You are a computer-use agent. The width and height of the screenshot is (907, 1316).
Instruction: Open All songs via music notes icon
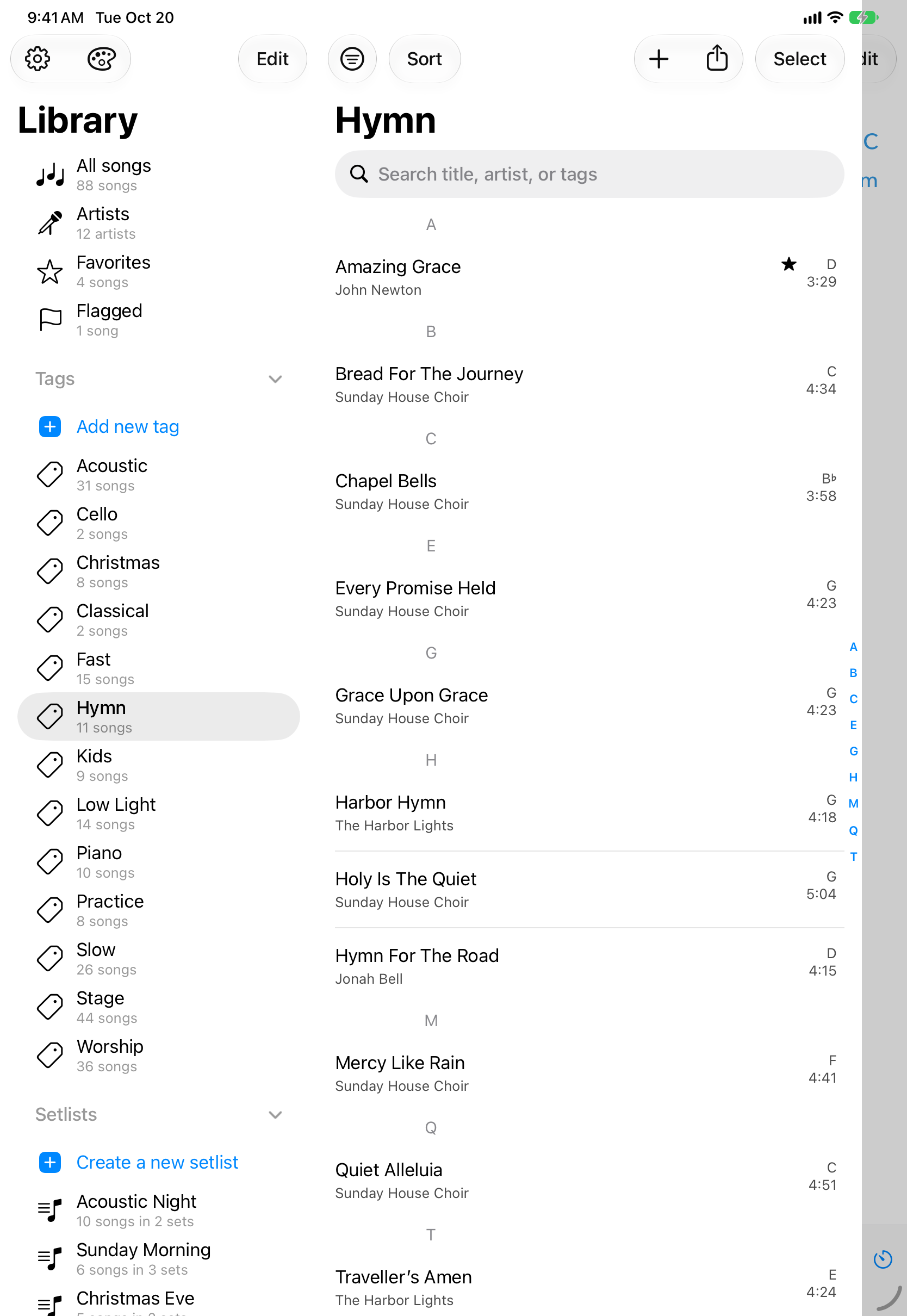tap(50, 175)
